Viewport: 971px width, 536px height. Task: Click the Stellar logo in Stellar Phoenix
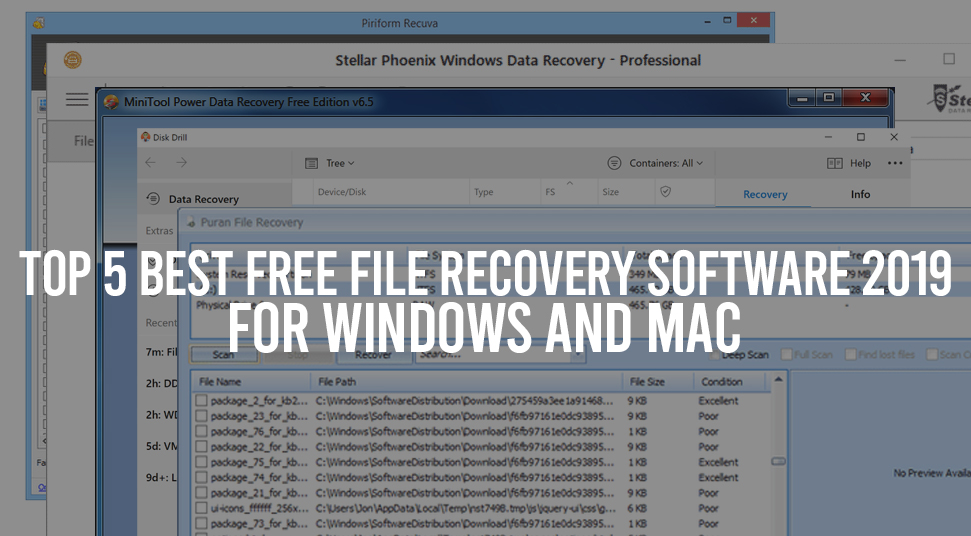(x=949, y=99)
